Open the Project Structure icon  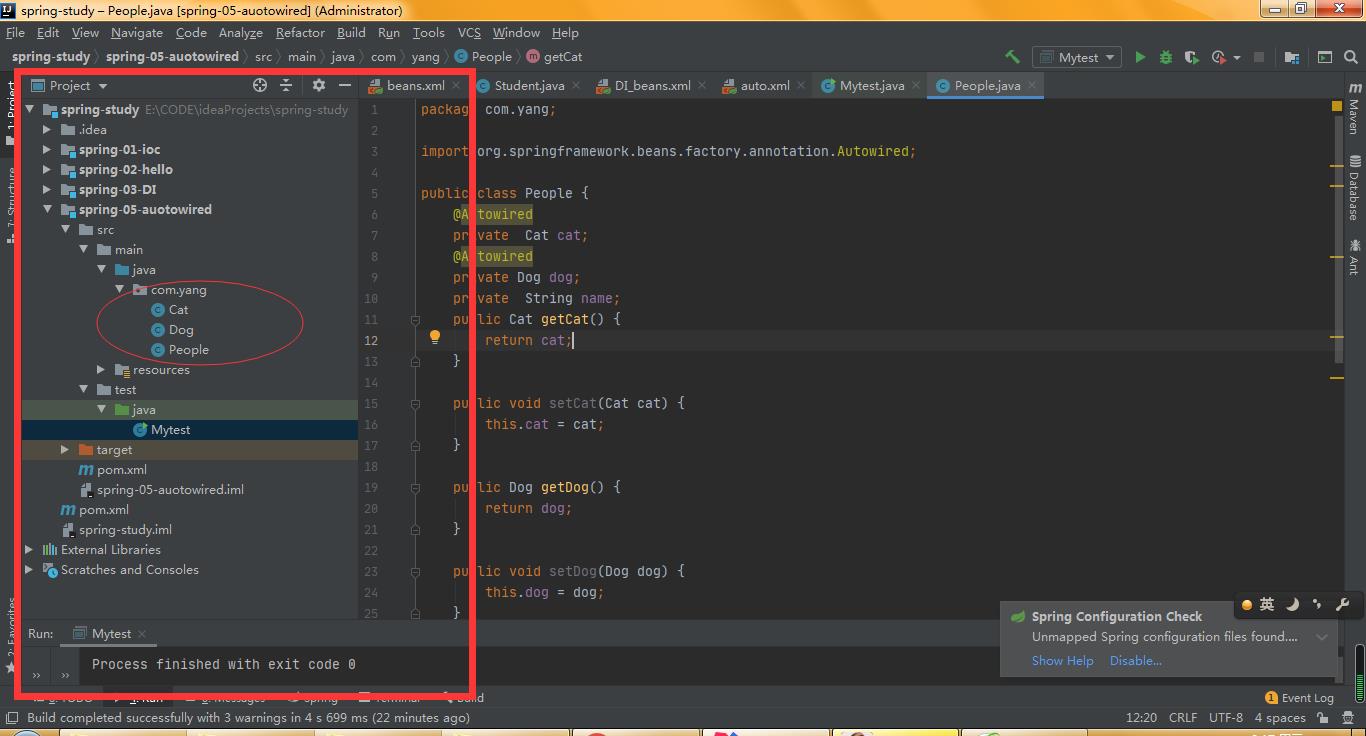pos(1292,57)
